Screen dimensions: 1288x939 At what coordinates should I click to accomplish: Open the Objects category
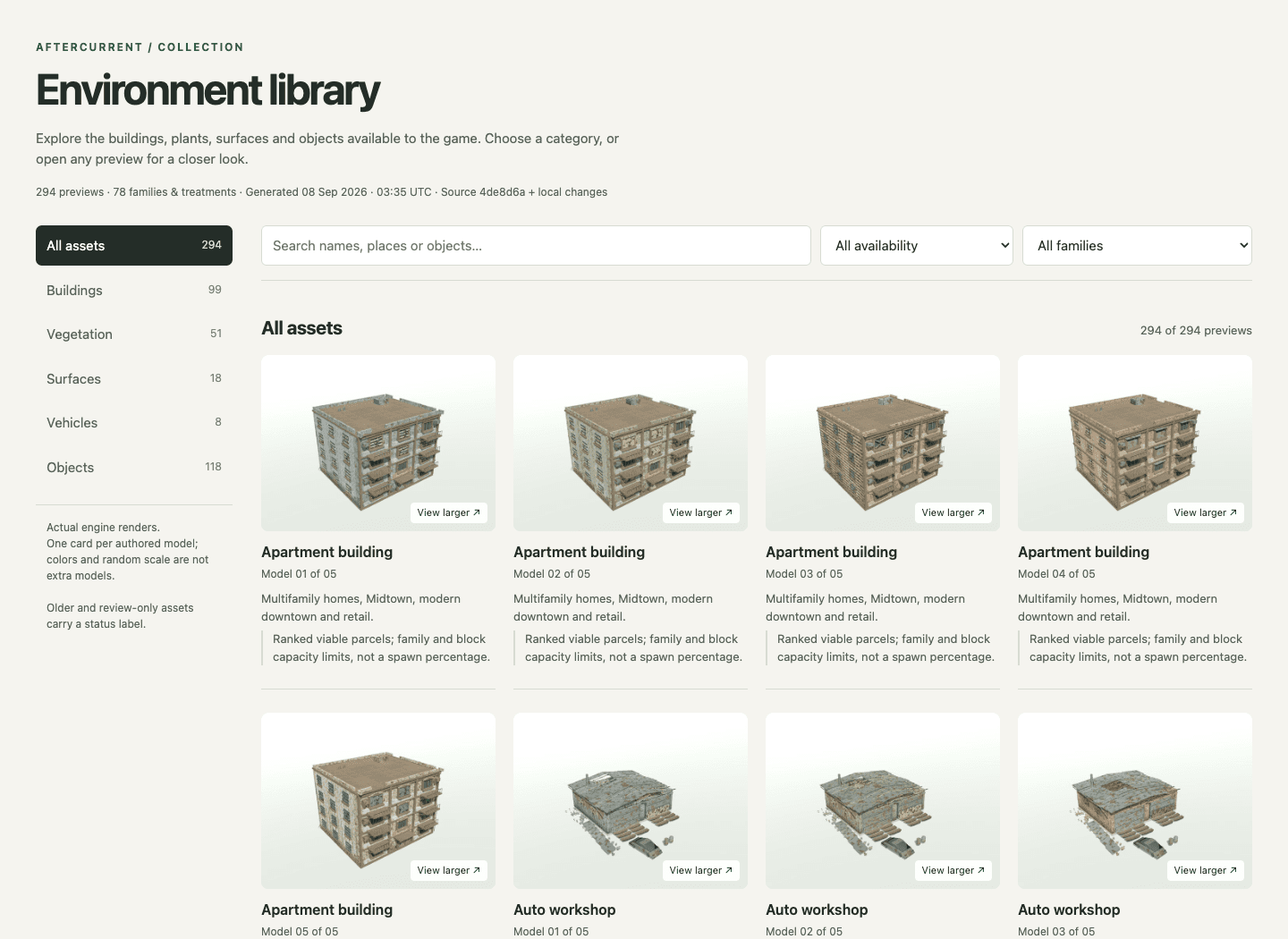point(134,467)
